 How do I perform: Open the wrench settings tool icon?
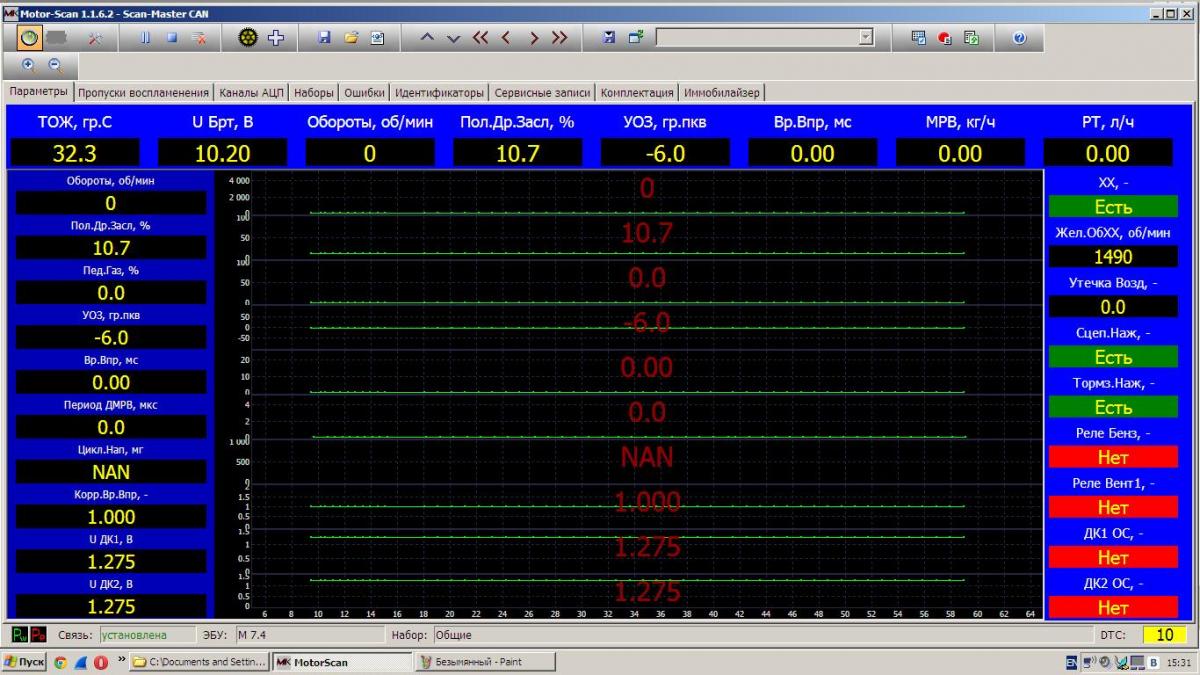(x=97, y=38)
